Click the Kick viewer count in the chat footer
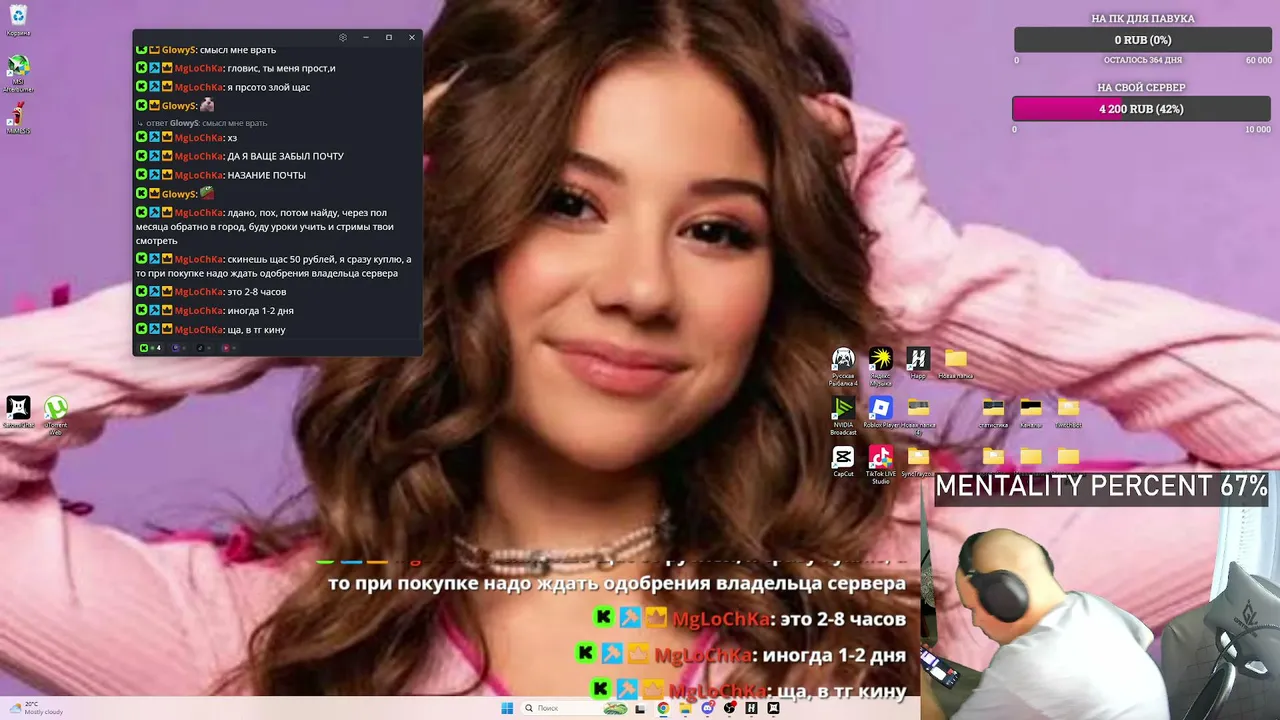The width and height of the screenshot is (1280, 720). click(x=150, y=348)
